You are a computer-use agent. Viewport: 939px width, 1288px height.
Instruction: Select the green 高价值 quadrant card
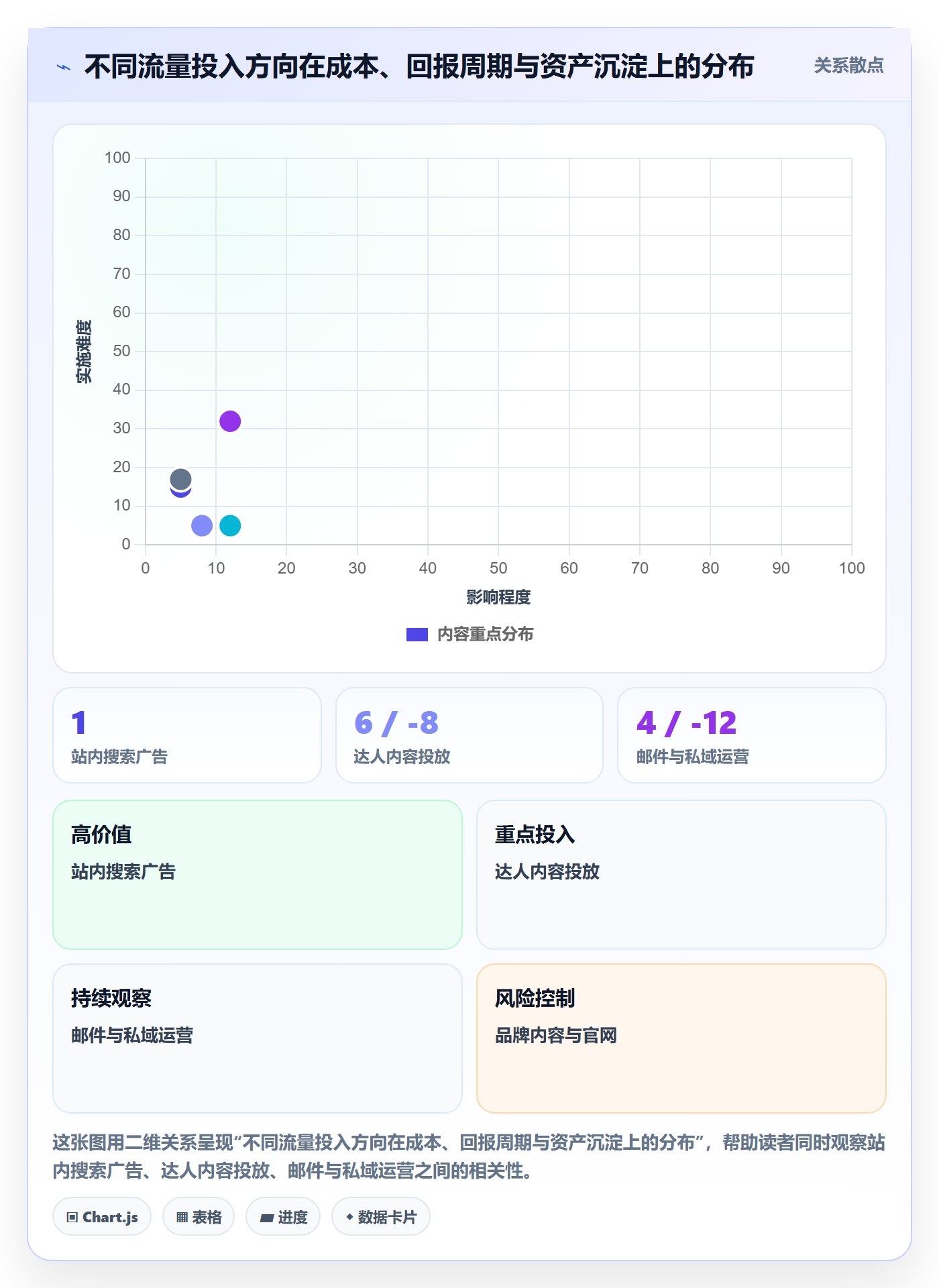(258, 875)
